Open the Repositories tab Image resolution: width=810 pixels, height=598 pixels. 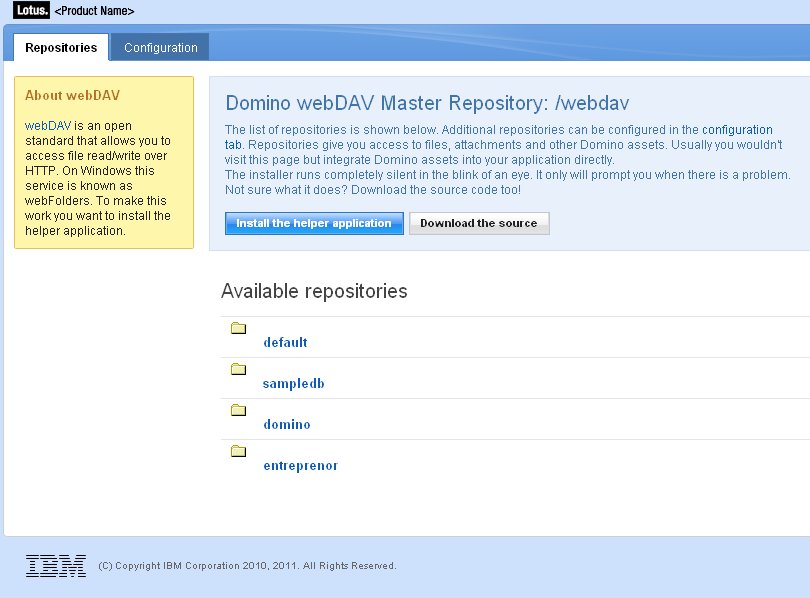click(x=61, y=48)
